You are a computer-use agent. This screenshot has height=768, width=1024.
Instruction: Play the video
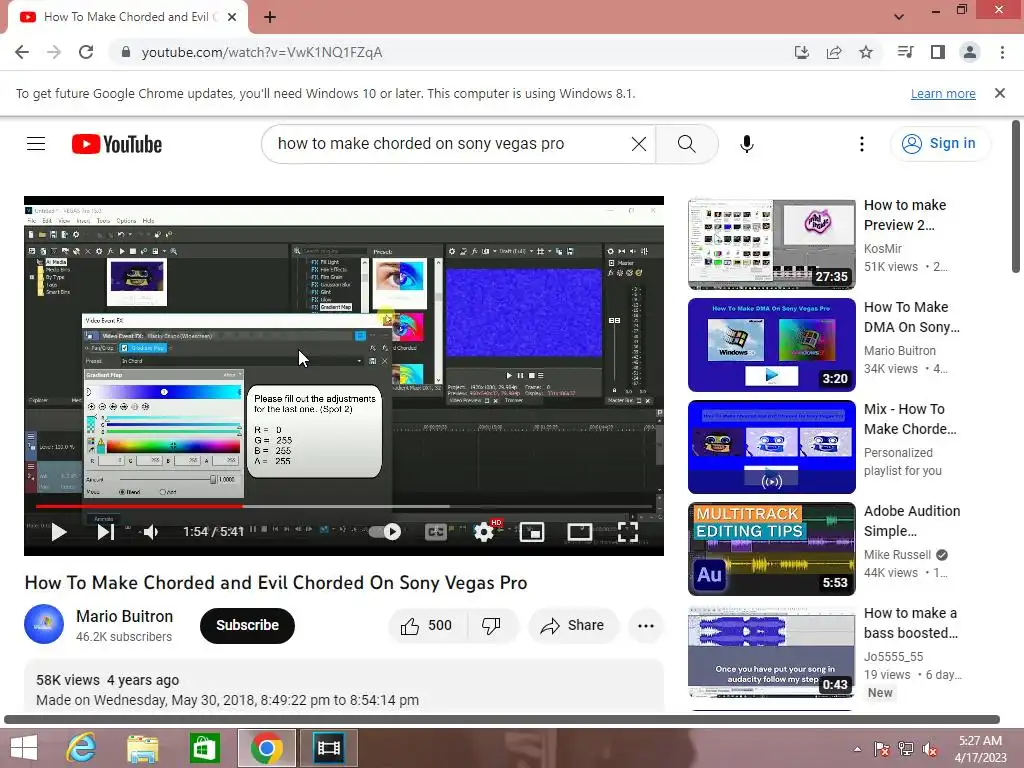[59, 532]
